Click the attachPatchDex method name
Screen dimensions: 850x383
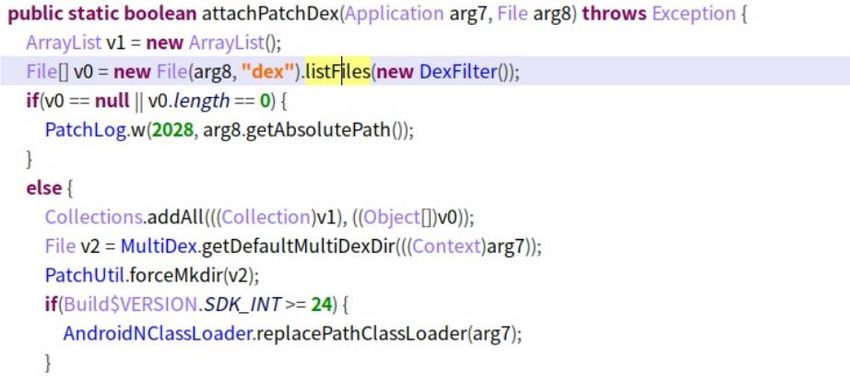(x=271, y=14)
